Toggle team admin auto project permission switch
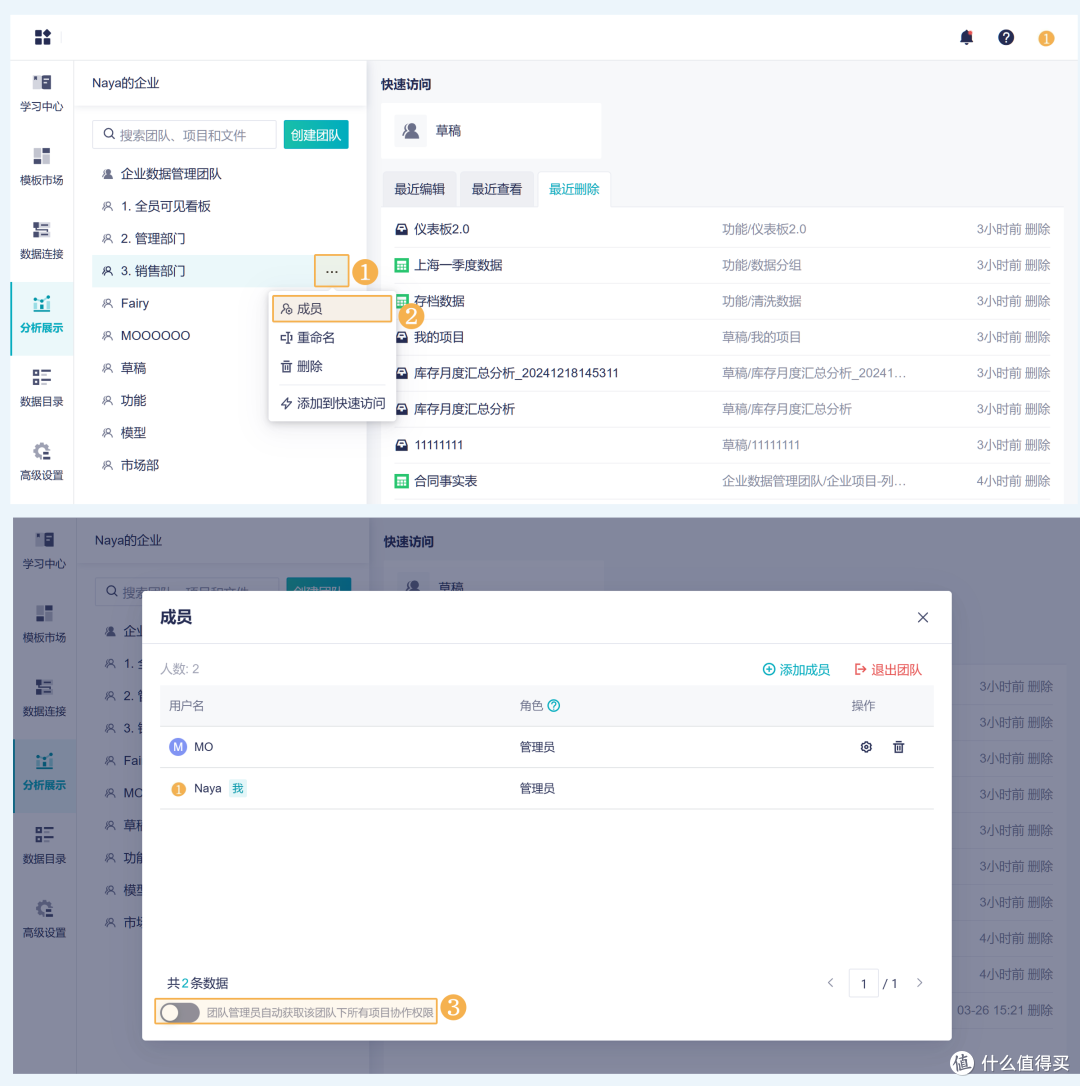 click(x=180, y=1012)
